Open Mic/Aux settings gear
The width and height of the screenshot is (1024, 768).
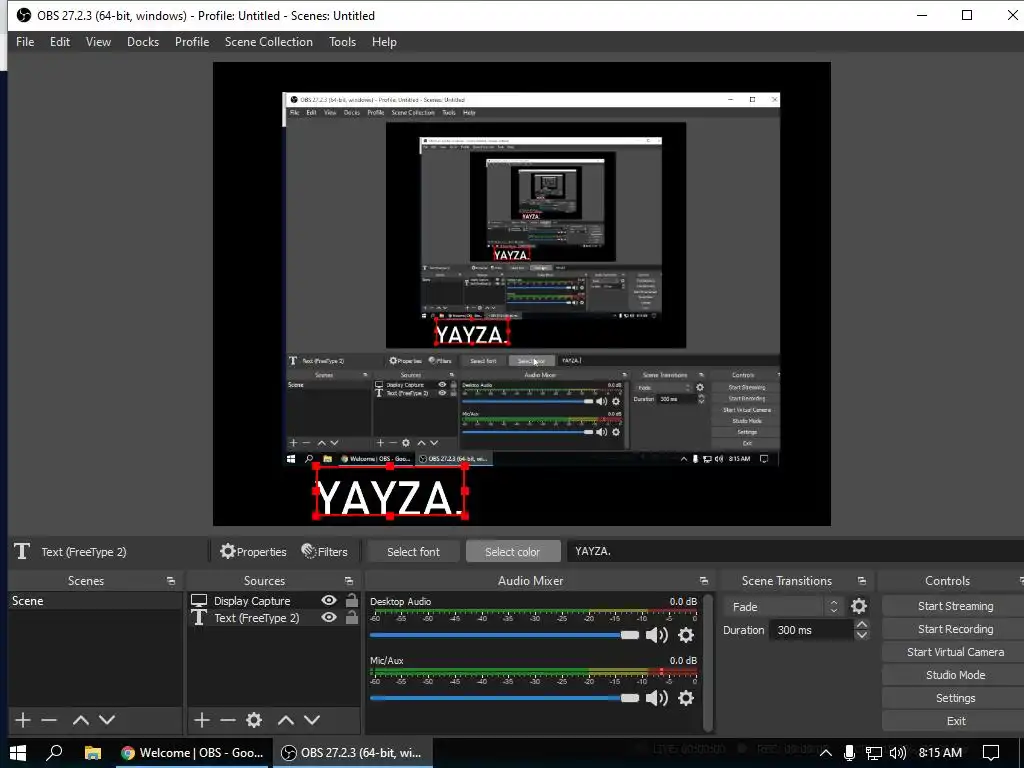click(x=686, y=698)
